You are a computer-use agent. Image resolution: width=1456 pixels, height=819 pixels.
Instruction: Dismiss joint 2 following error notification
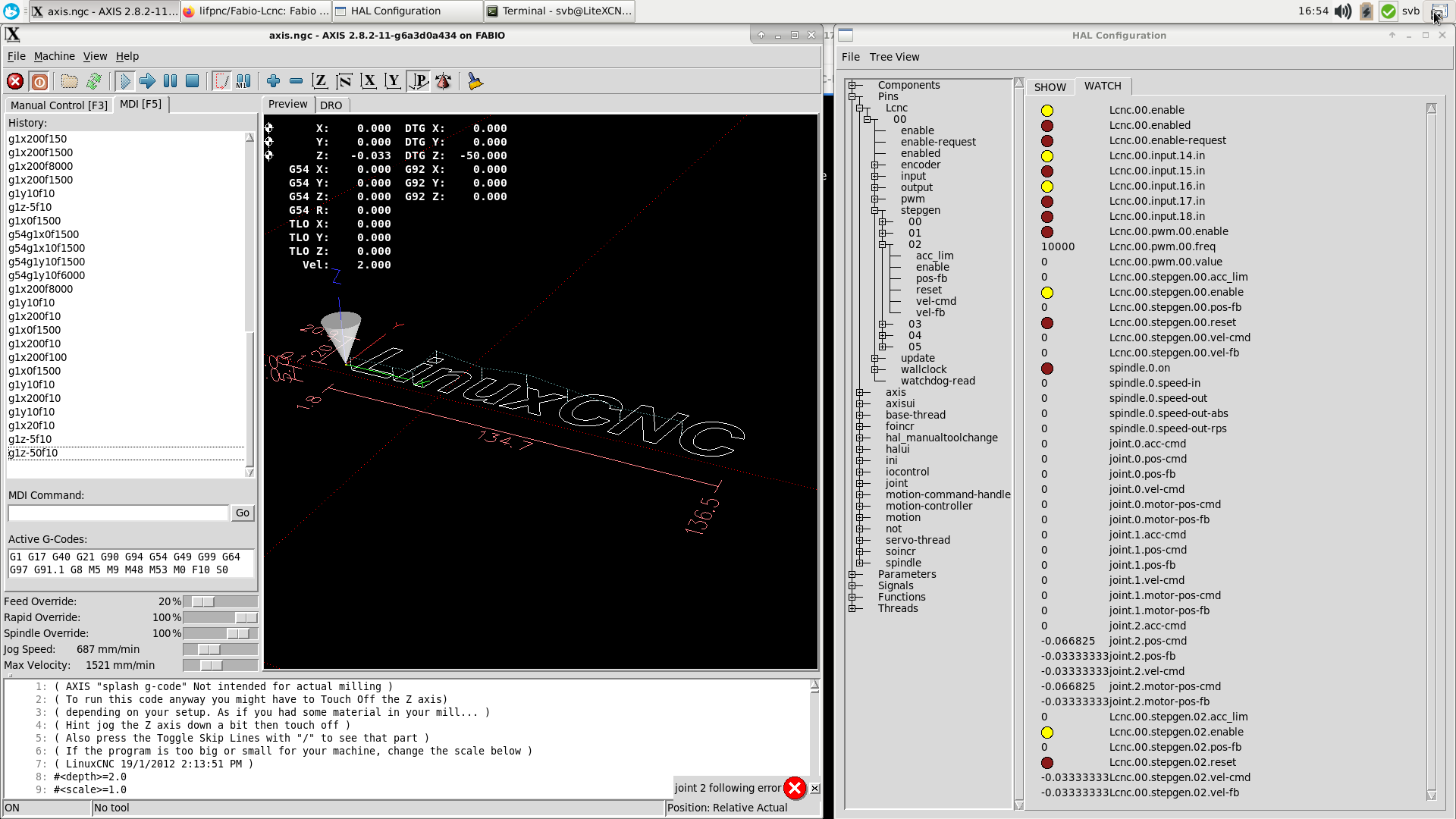click(814, 789)
